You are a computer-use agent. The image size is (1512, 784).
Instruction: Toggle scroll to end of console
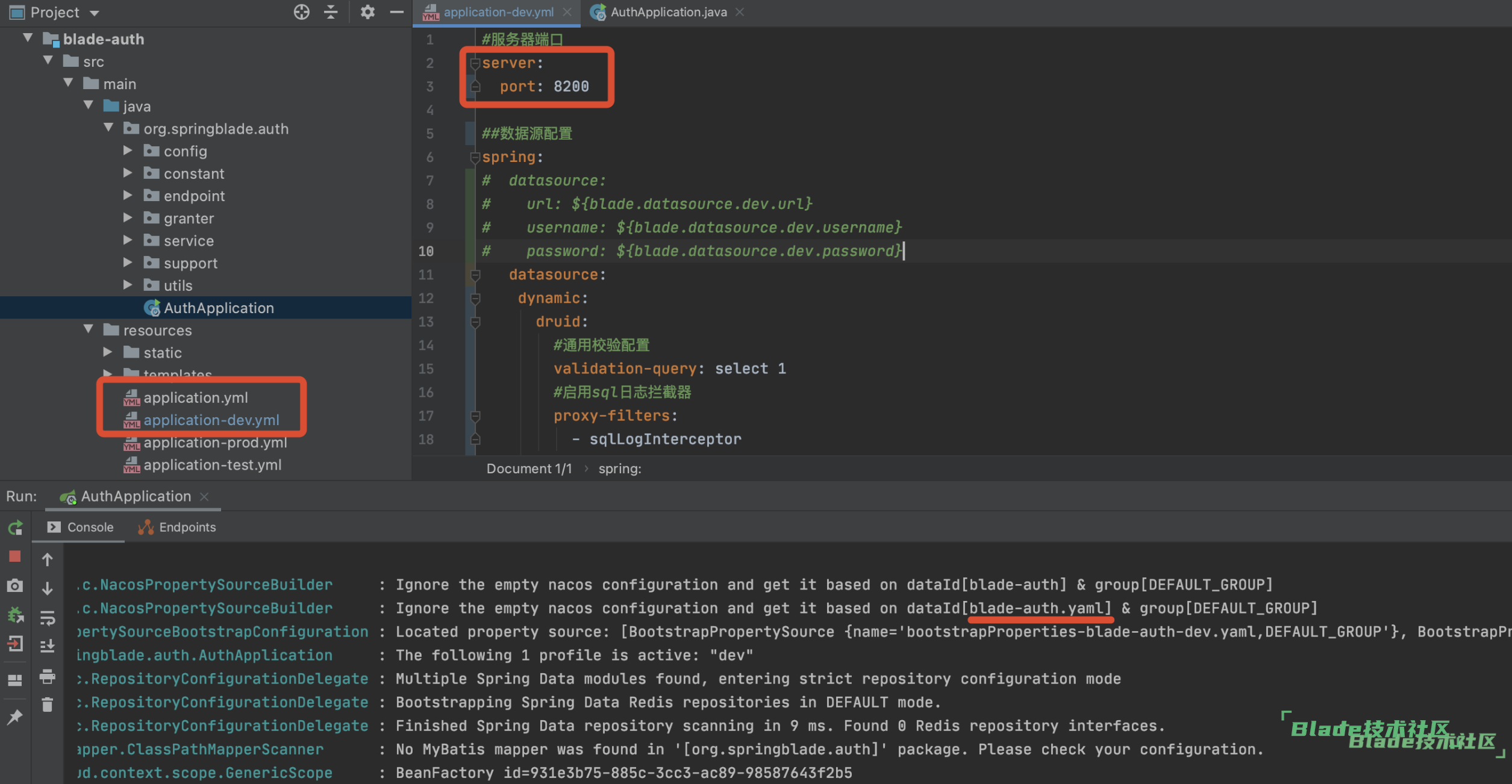click(x=47, y=646)
